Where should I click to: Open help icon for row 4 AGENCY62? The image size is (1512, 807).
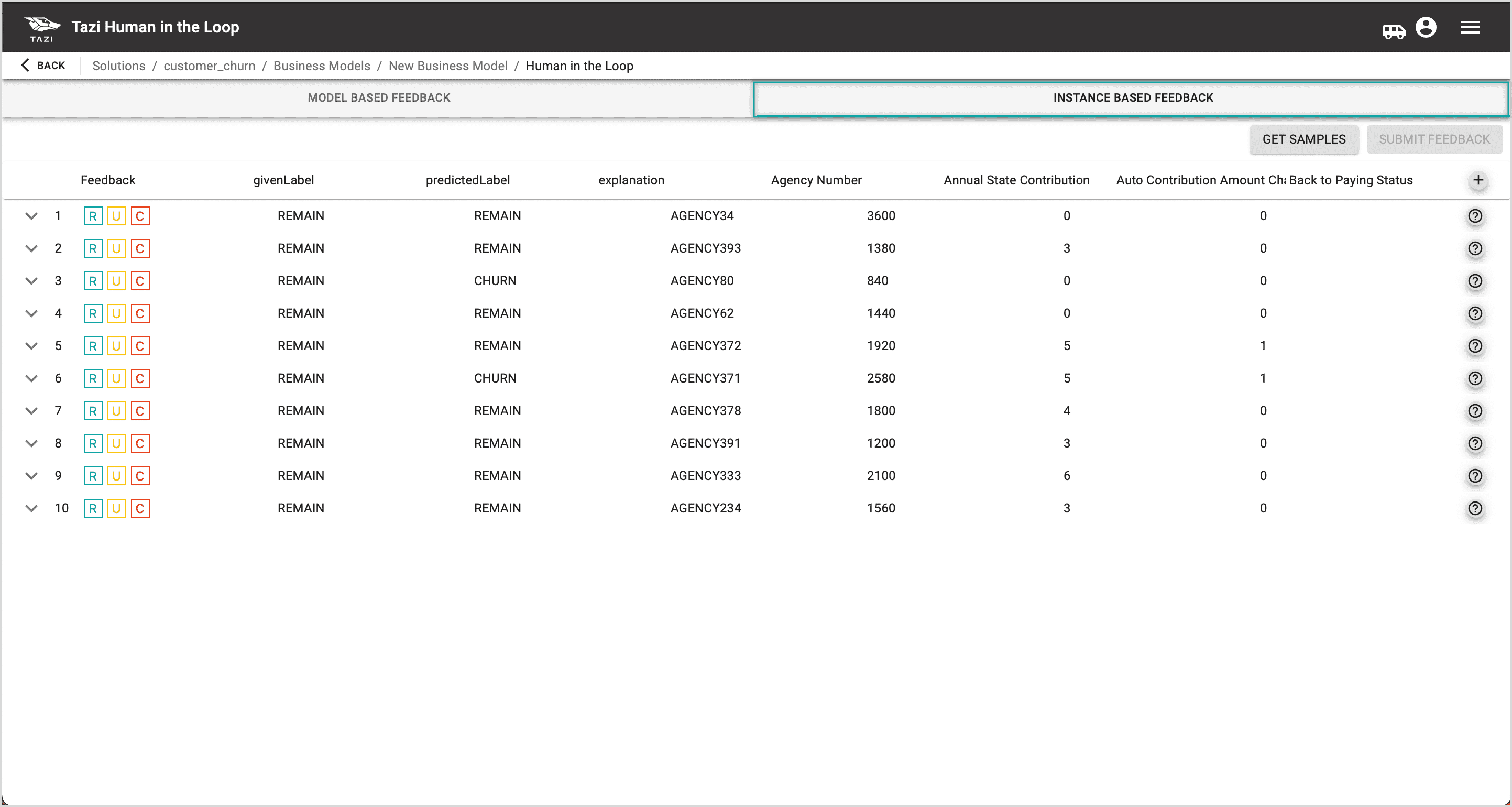1475,313
